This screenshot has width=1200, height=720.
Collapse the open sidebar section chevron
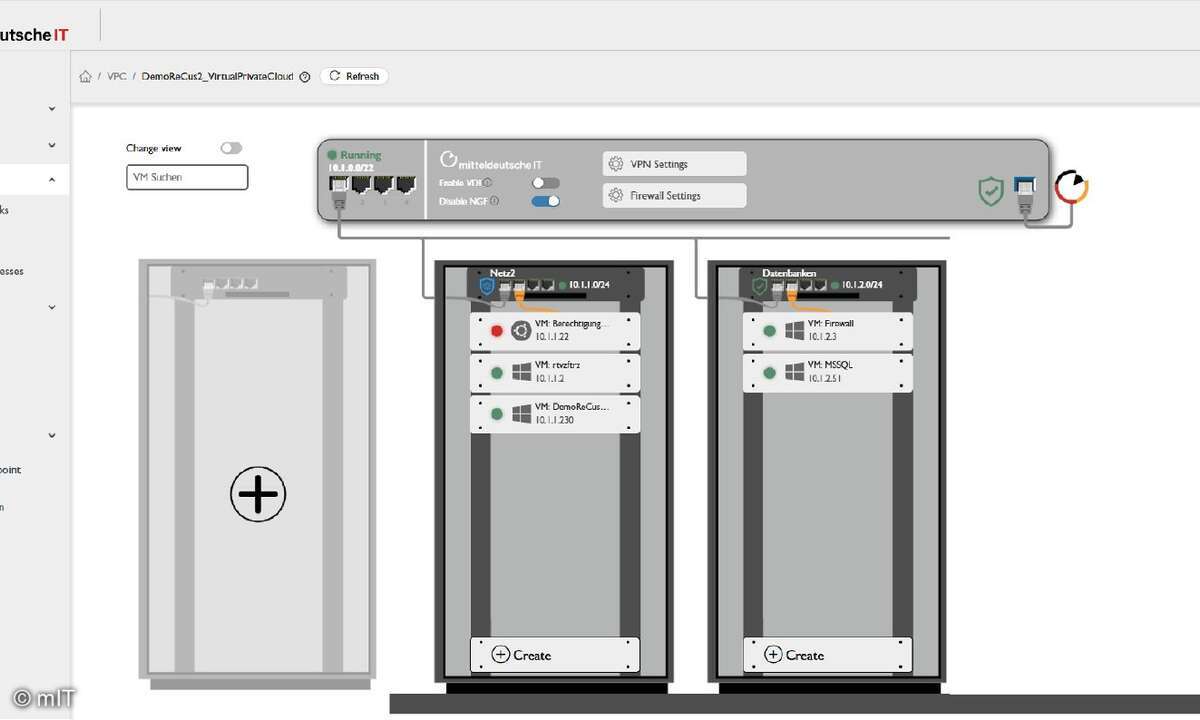[x=52, y=180]
